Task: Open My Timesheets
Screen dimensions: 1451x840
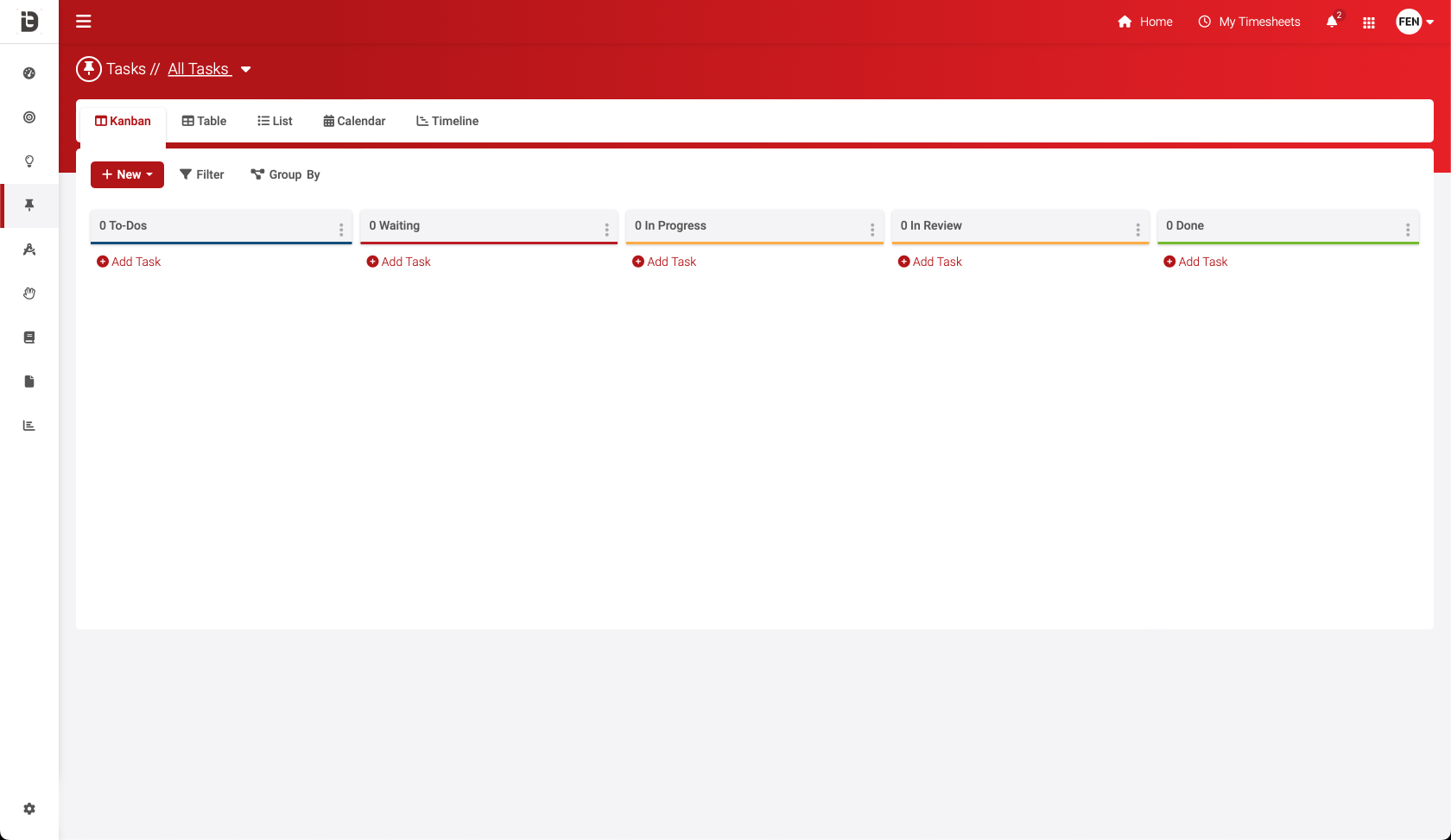Action: coord(1249,22)
